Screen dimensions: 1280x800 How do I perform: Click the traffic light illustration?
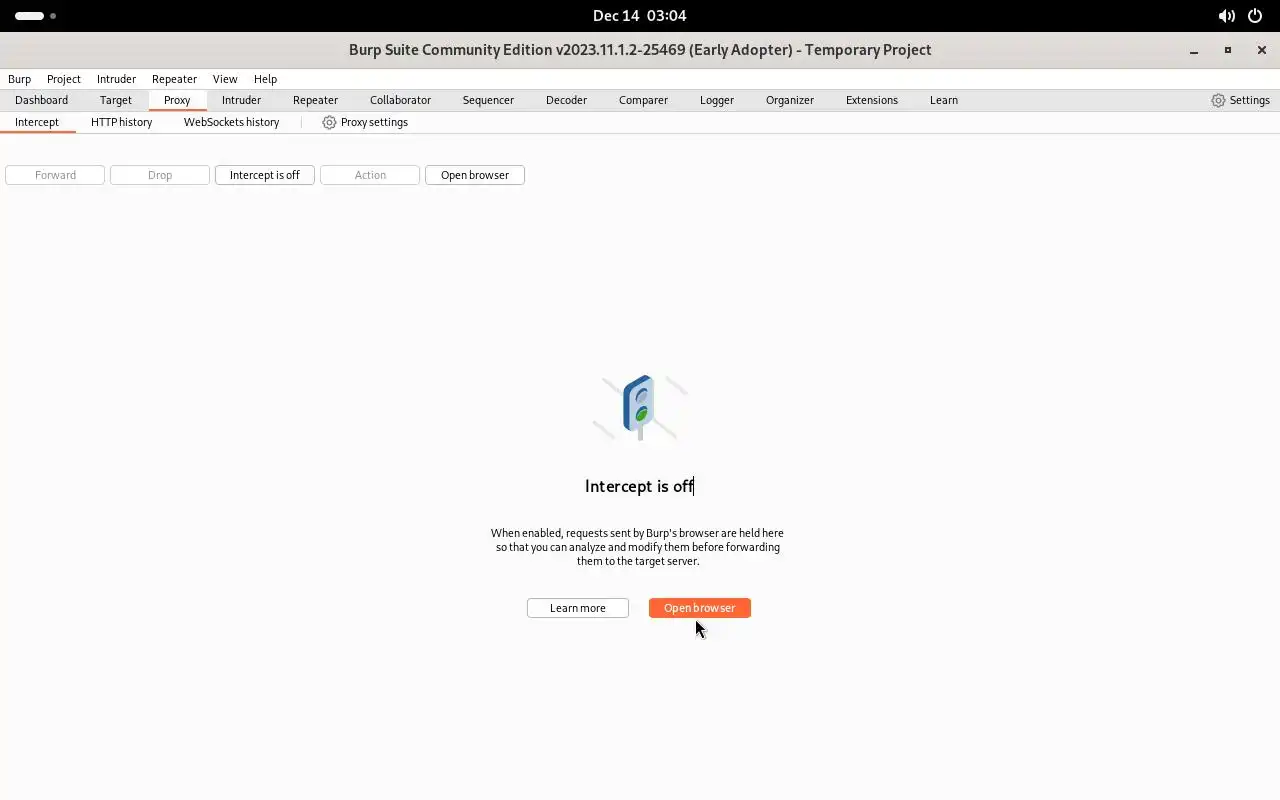[x=640, y=407]
